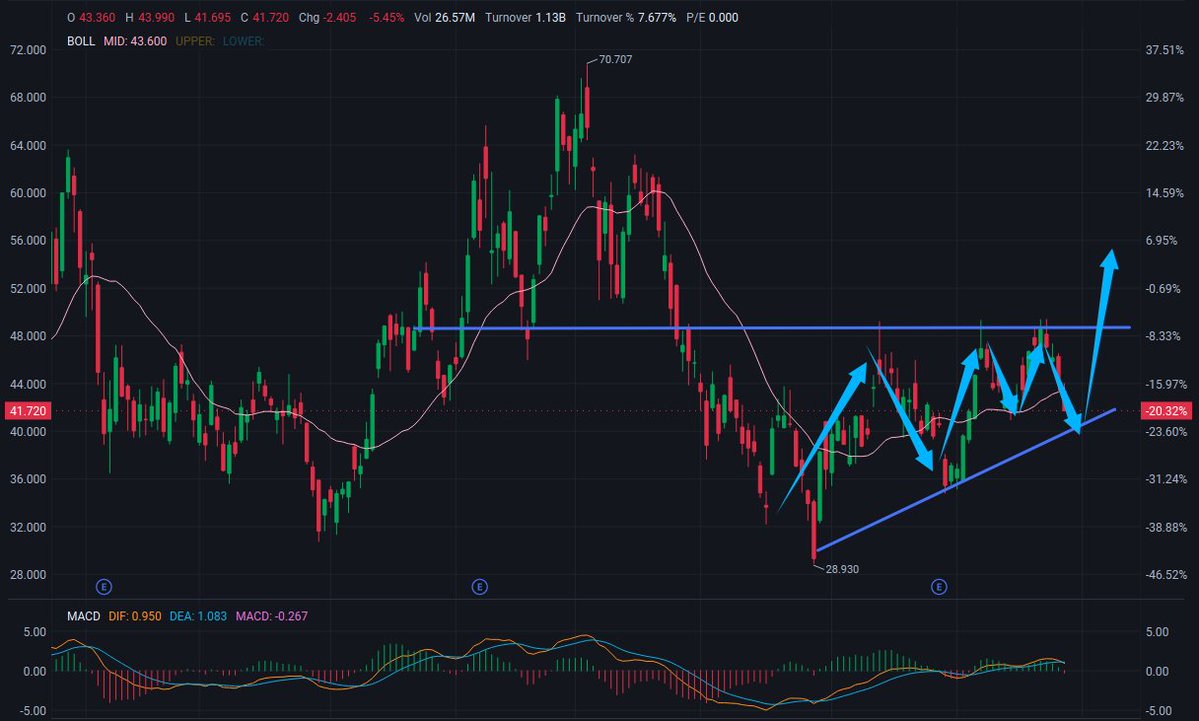Screen dimensions: 1199x721
Task: Click the Turnover 1.13B figure
Action: 525,18
